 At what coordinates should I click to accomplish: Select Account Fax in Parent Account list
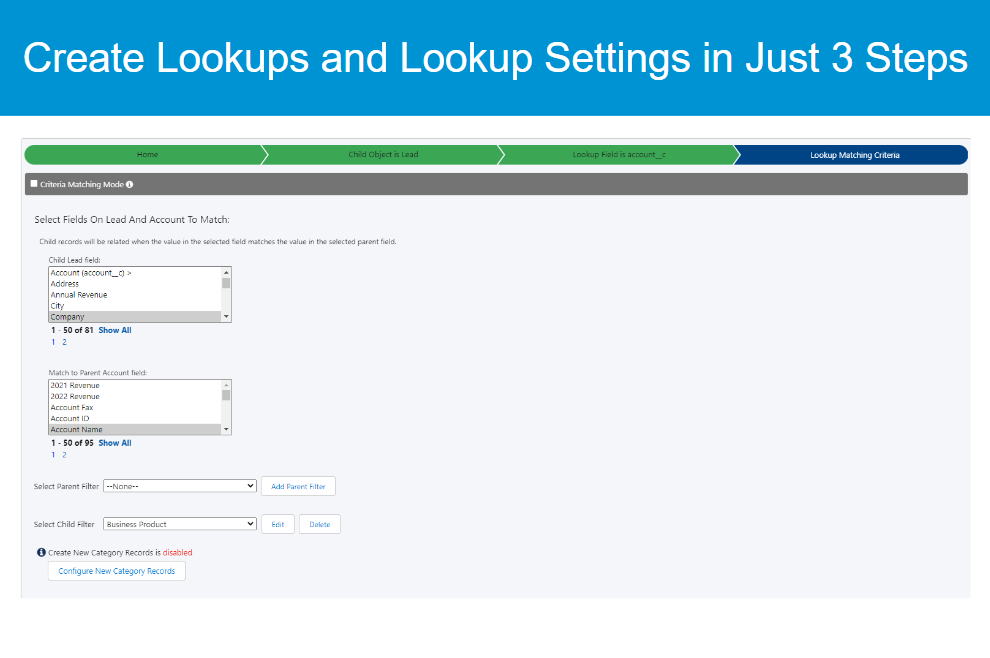coord(135,408)
